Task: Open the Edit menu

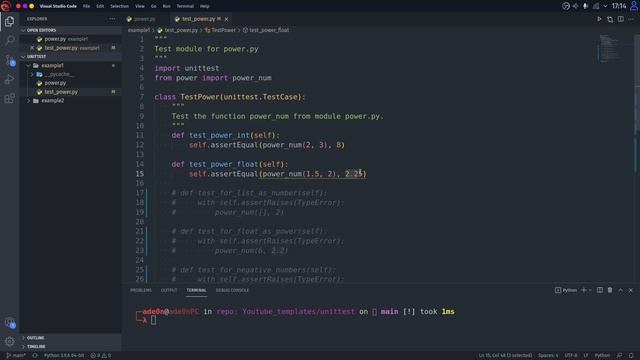Action: click(100, 6)
